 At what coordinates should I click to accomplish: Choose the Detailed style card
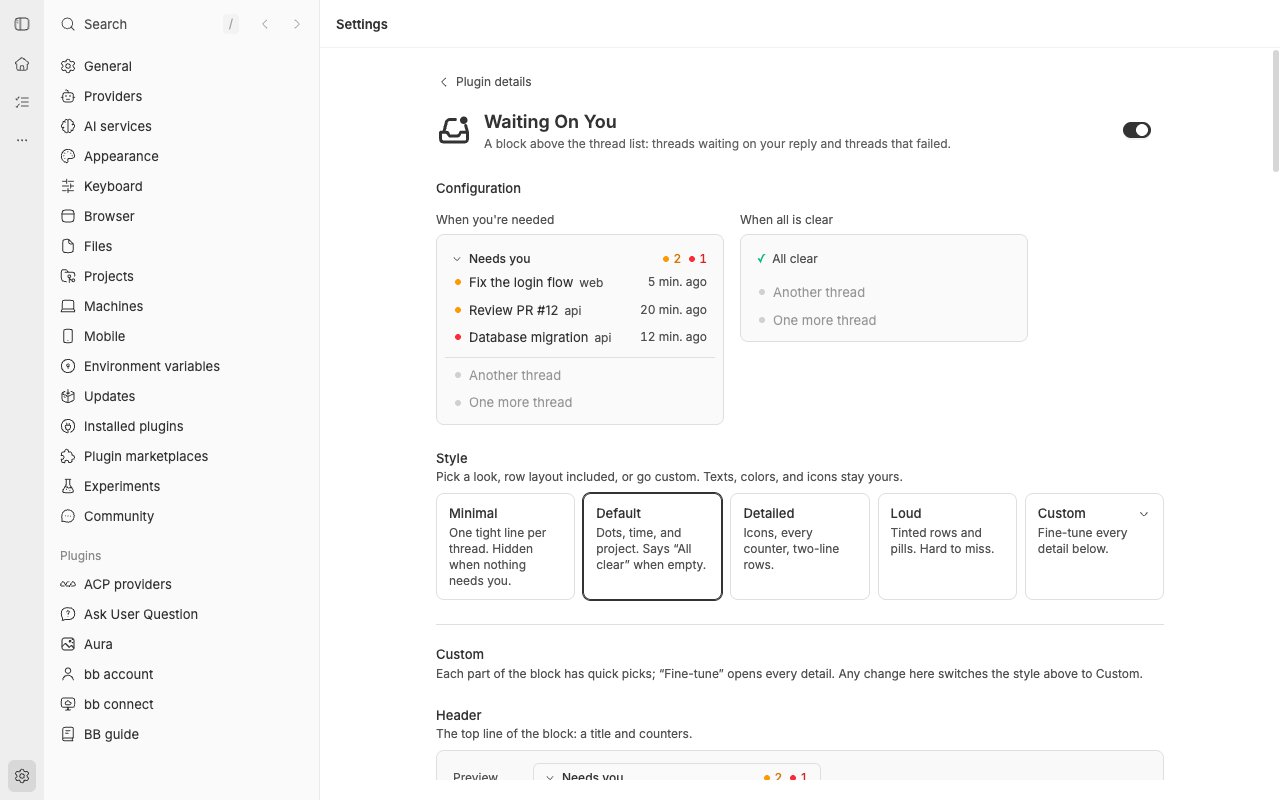tap(800, 546)
